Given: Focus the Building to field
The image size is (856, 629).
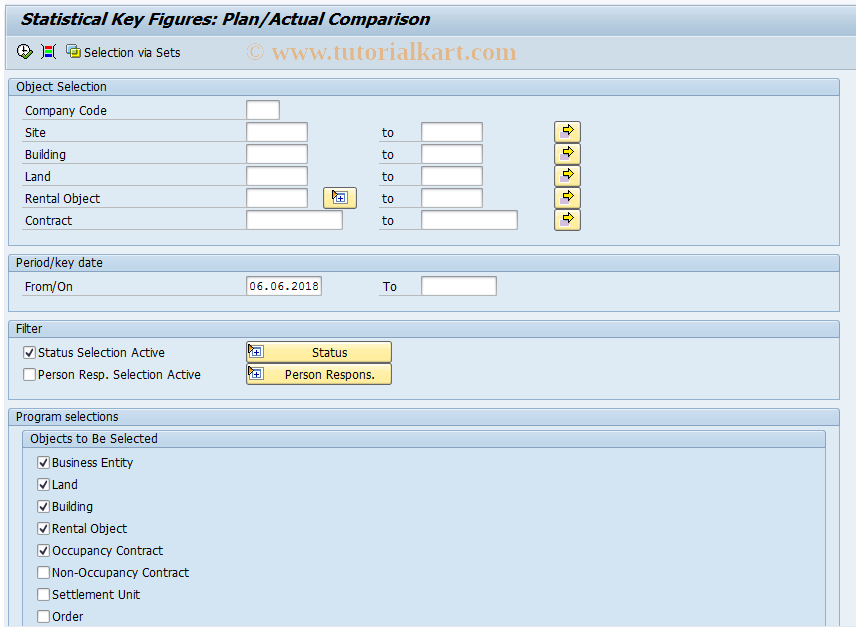Looking at the screenshot, I should point(451,154).
